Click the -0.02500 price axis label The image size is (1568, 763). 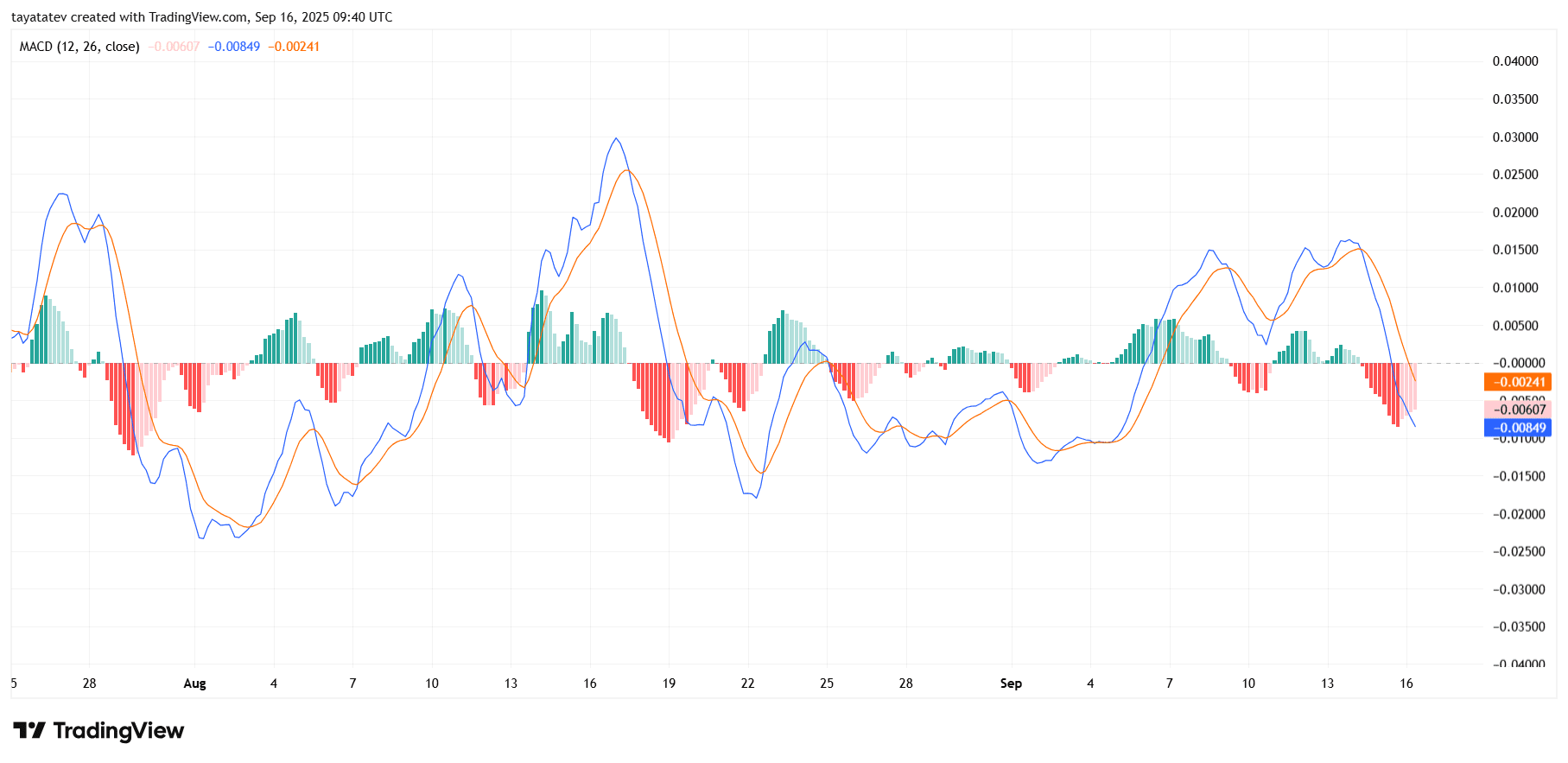pyautogui.click(x=1518, y=551)
